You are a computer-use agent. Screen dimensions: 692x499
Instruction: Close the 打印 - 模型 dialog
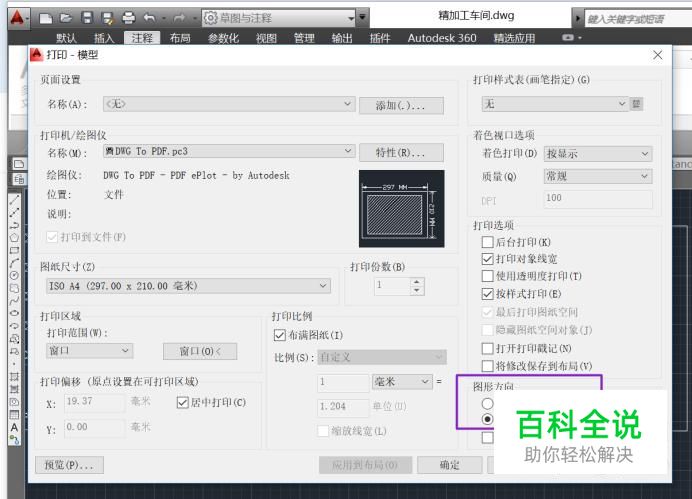(658, 55)
